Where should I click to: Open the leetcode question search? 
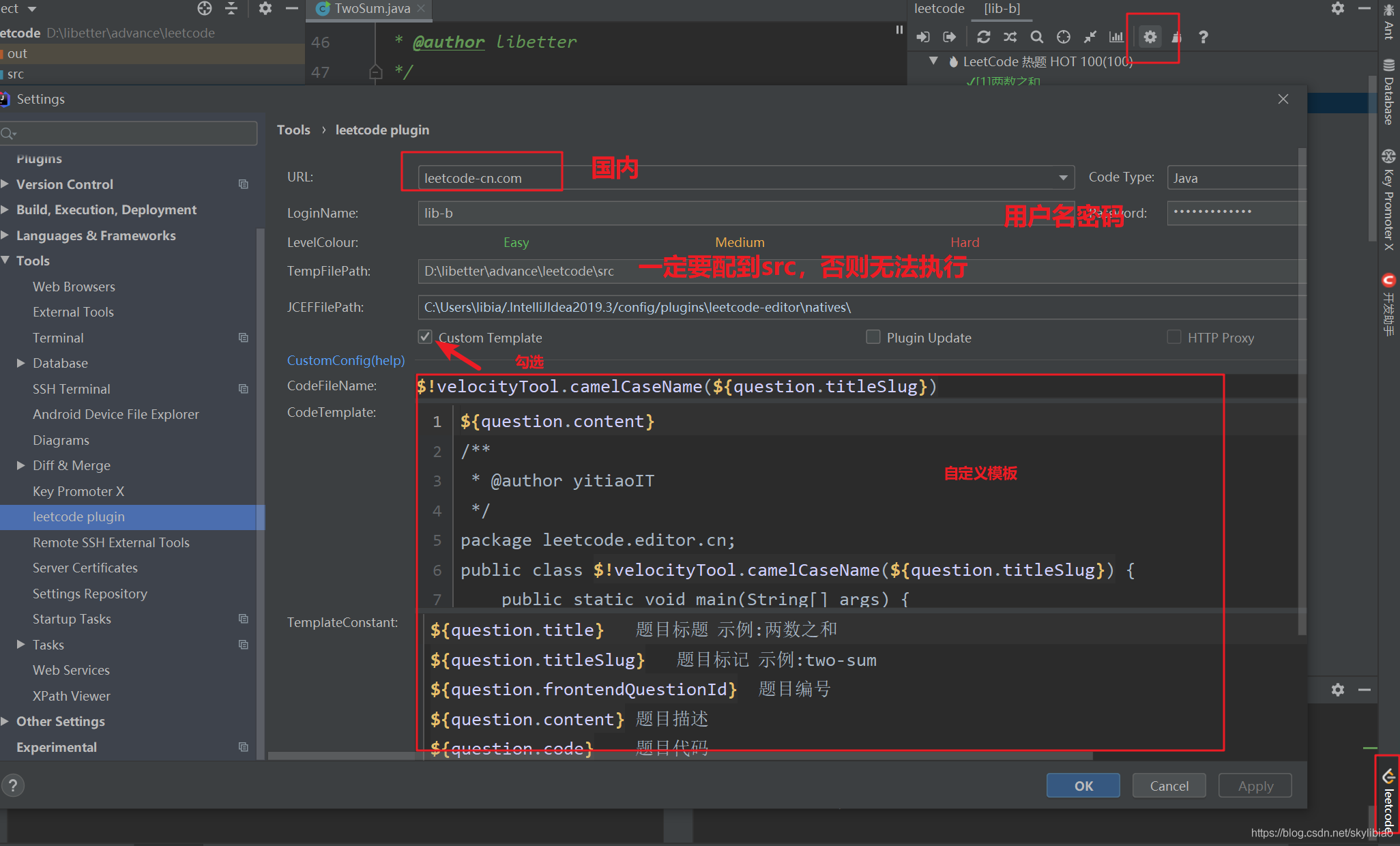pos(1037,37)
